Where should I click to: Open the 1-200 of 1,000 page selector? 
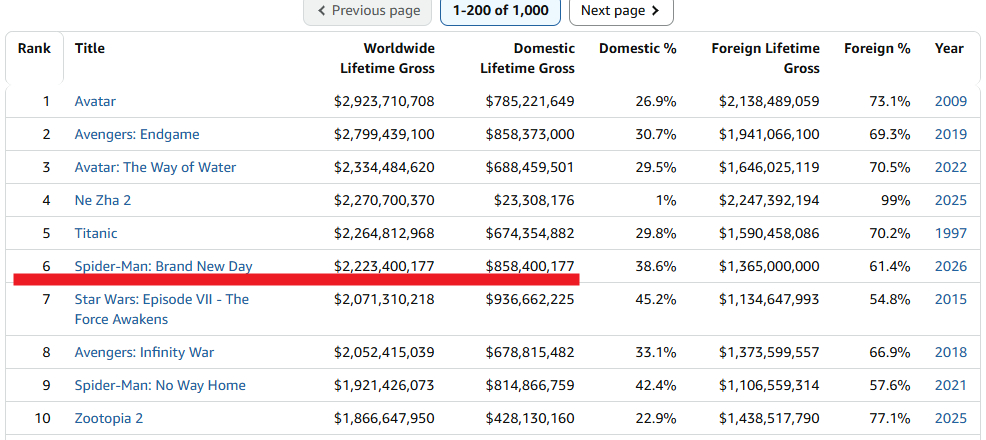[x=501, y=11]
